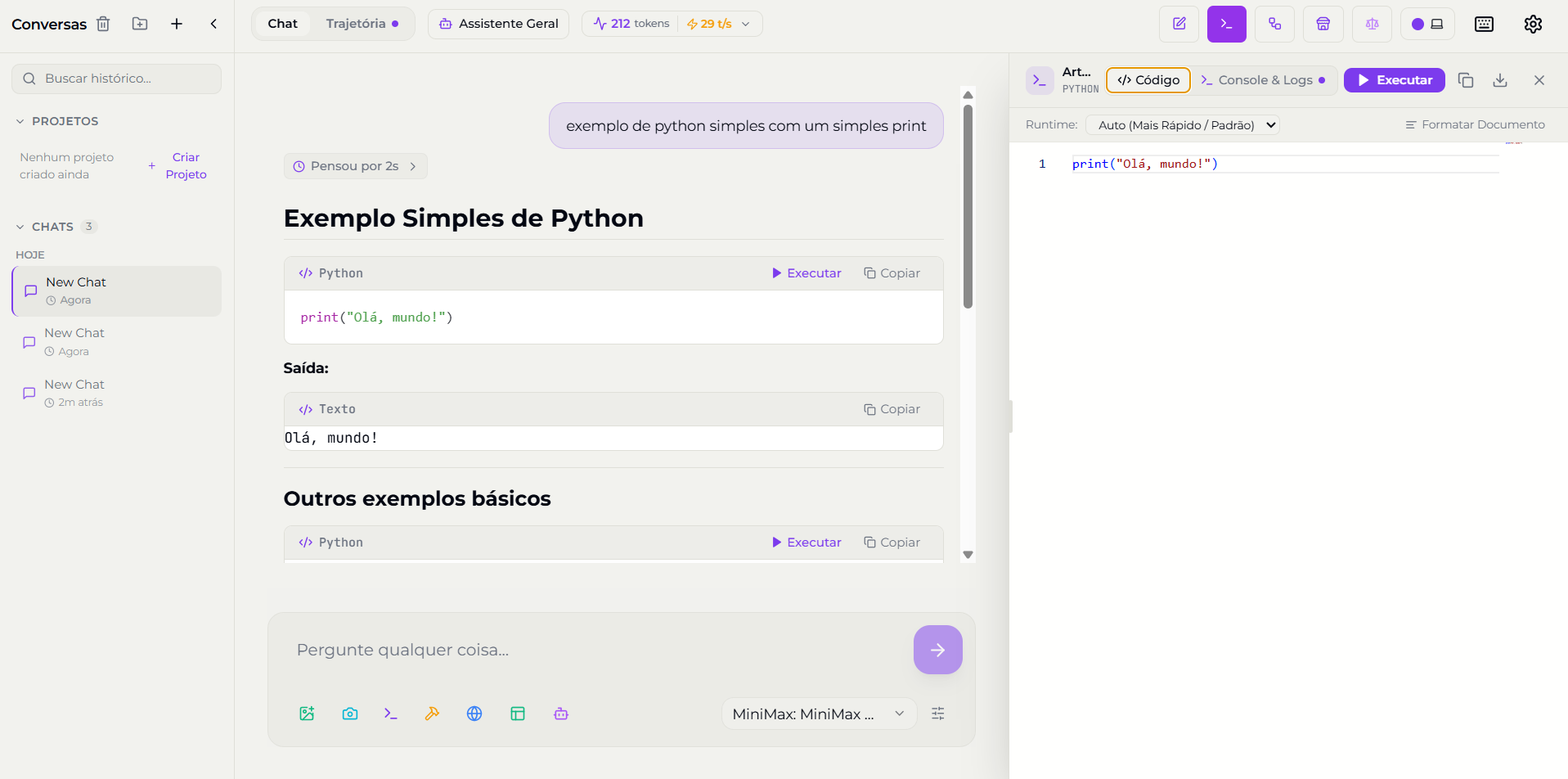
Task: Copy artifact code with the copy icon
Action: (1466, 80)
